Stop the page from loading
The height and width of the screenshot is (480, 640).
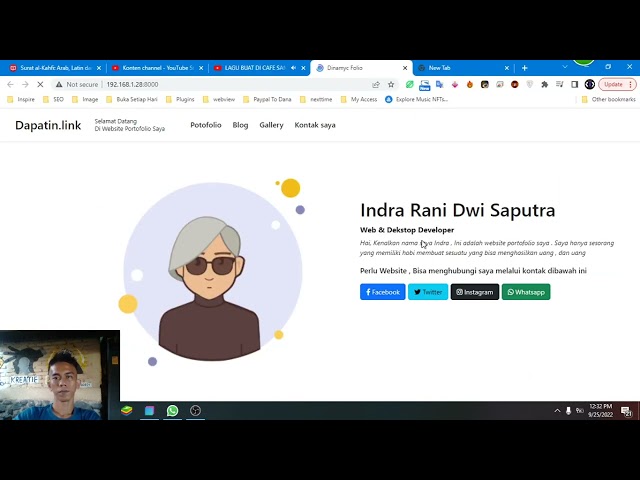(40, 84)
